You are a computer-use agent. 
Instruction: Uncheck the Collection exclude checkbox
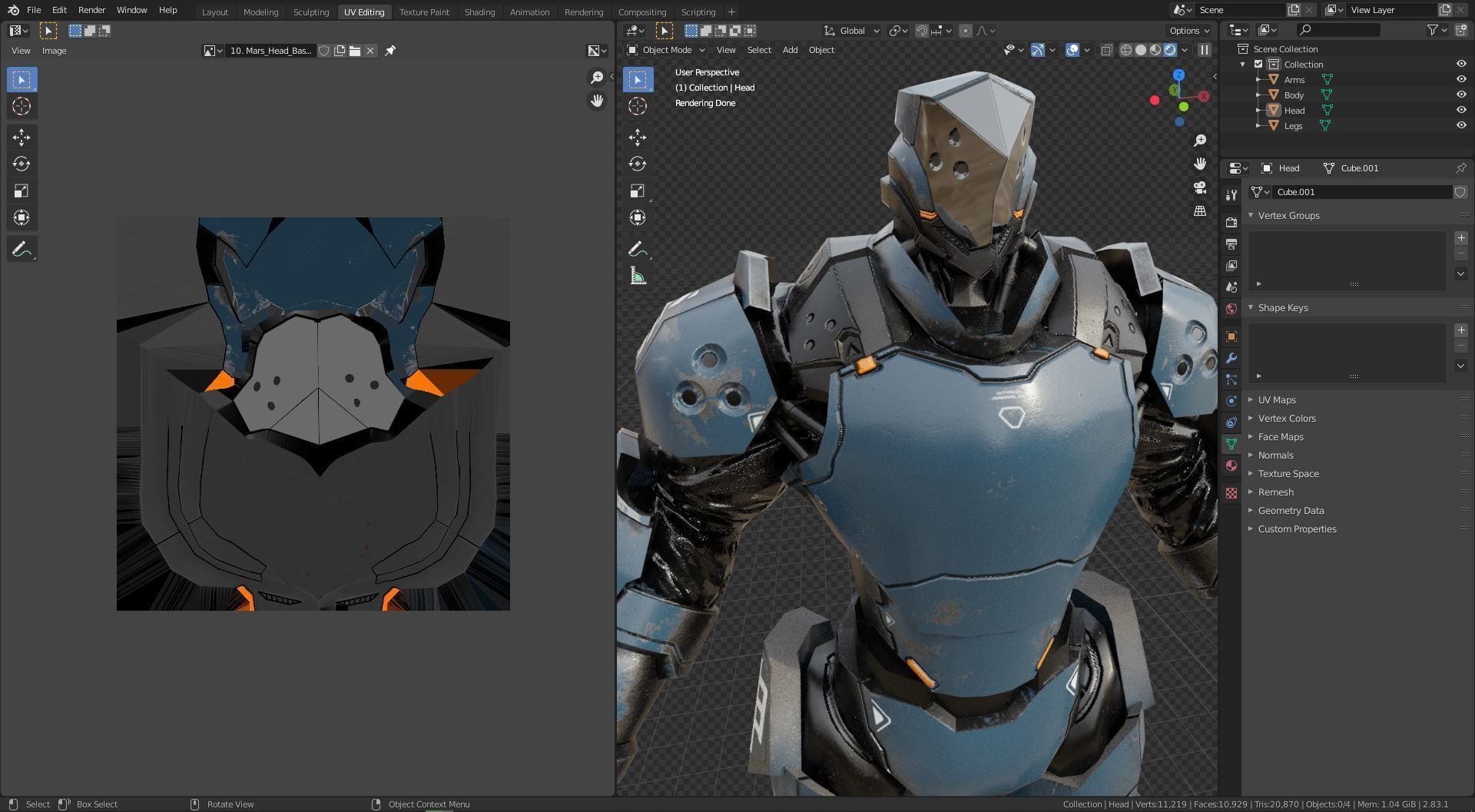(1258, 64)
